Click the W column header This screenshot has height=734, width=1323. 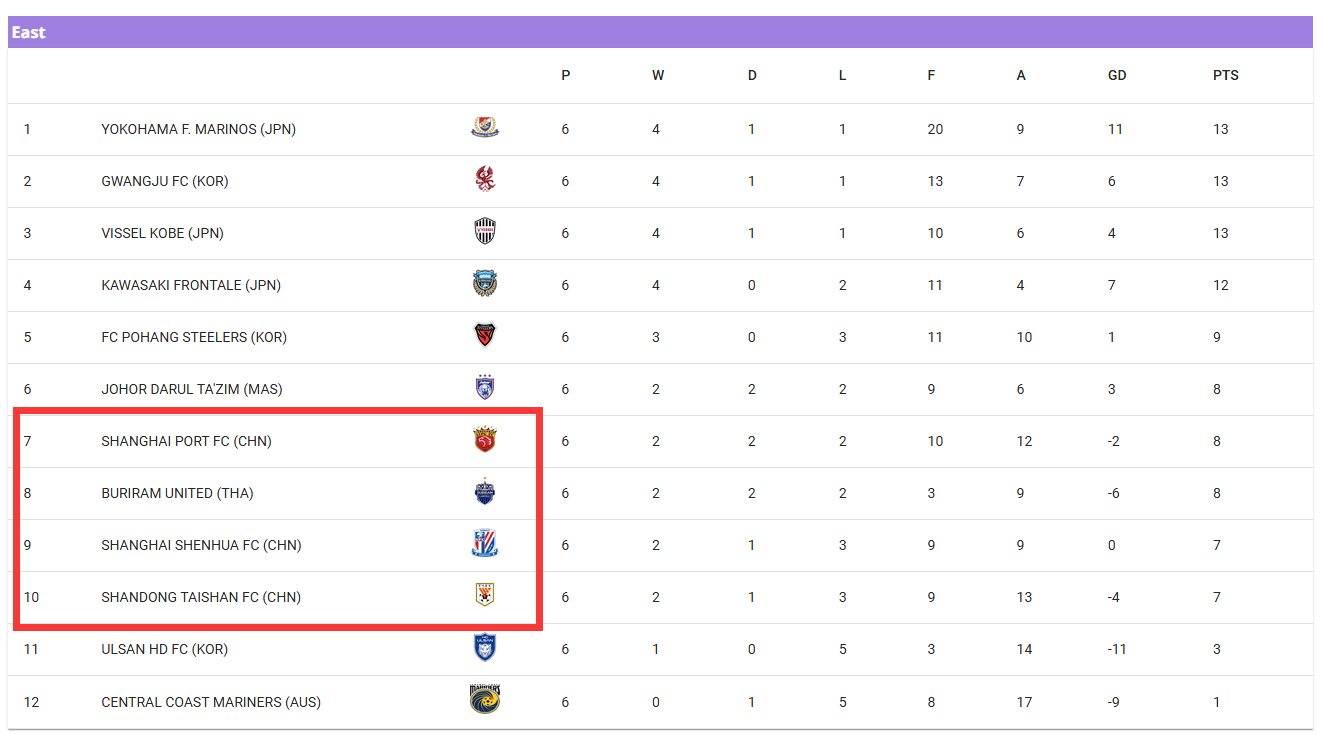(x=657, y=75)
